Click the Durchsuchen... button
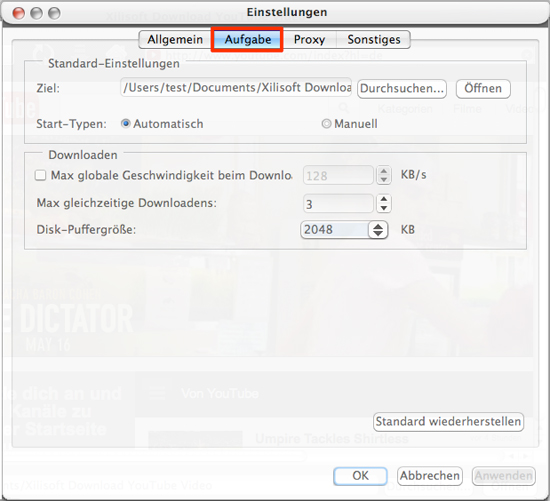 point(402,88)
